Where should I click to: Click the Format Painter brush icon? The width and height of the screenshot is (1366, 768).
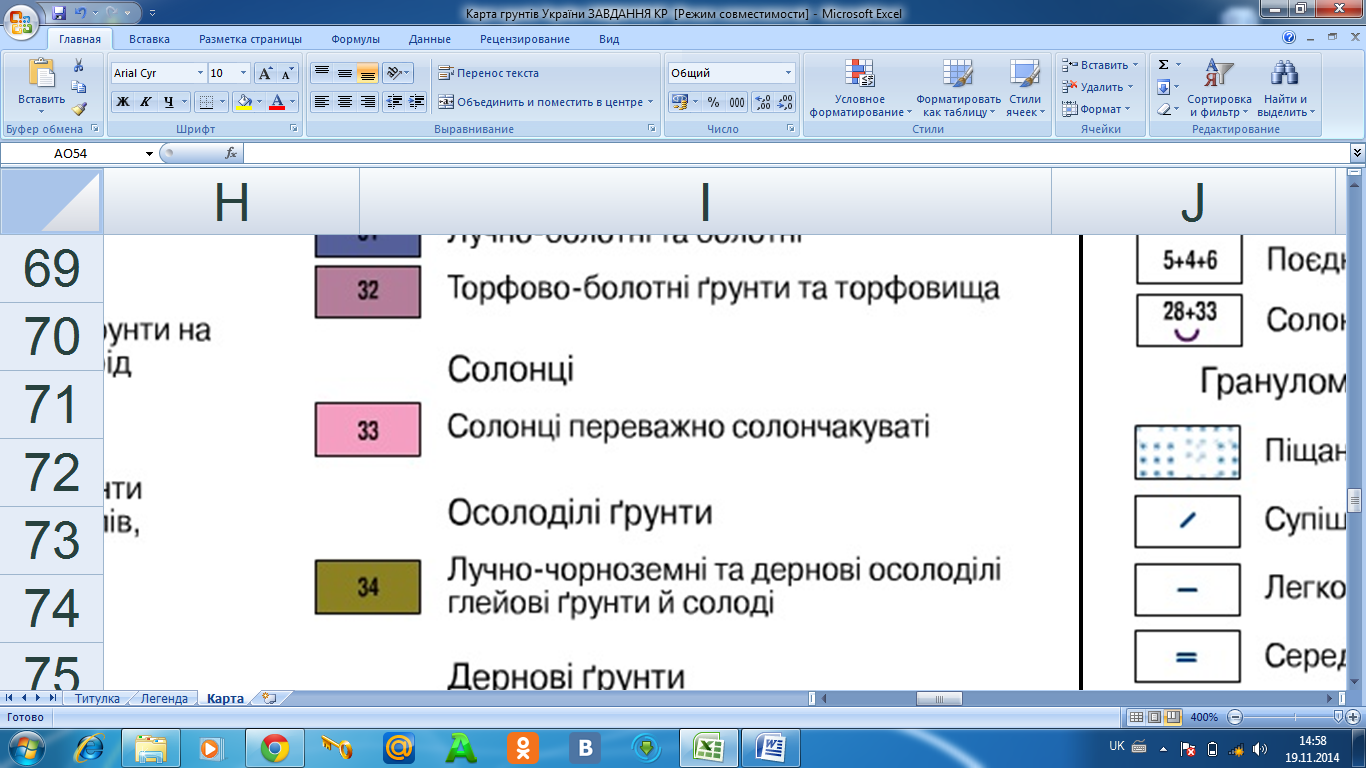tap(79, 109)
